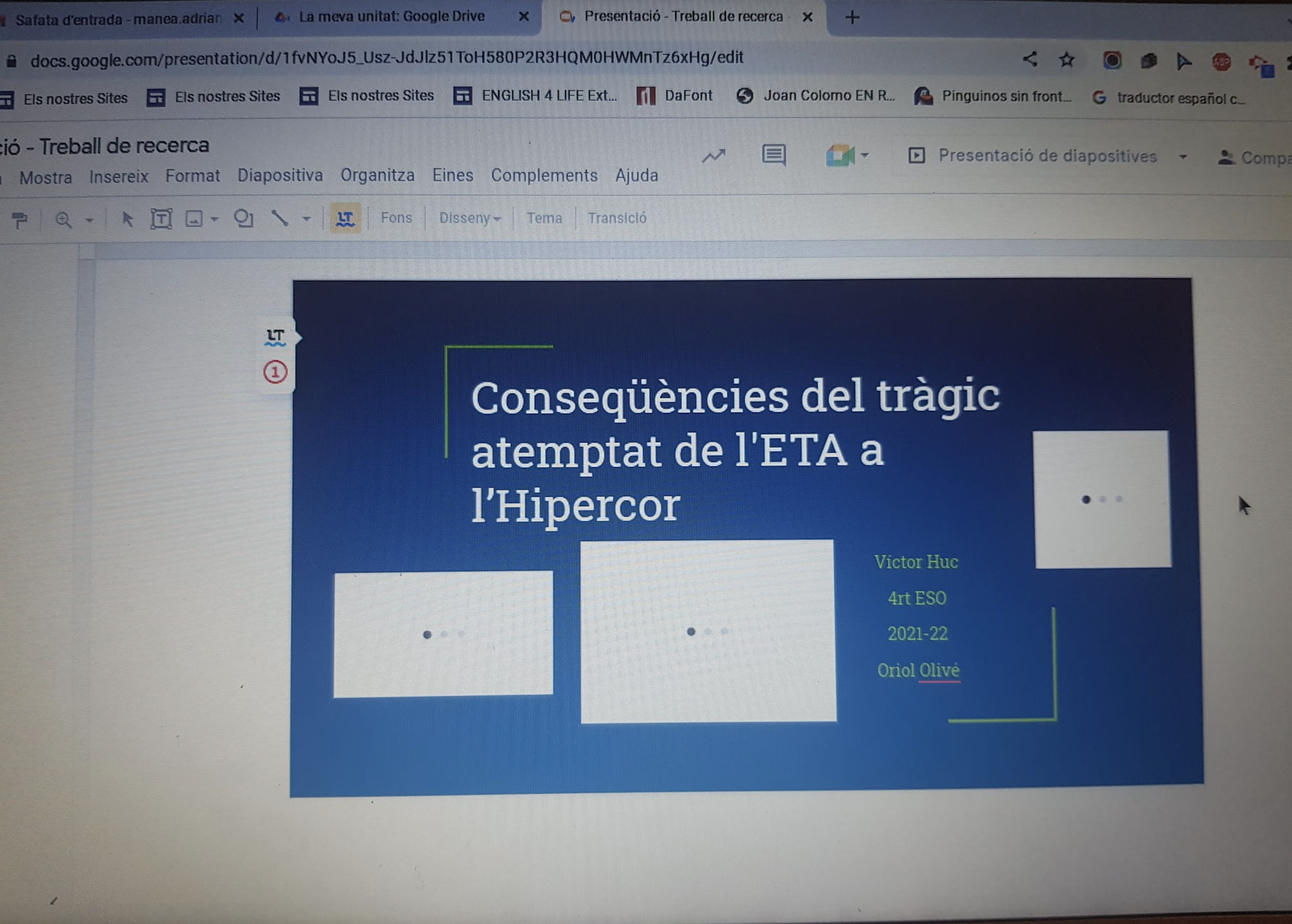The height and width of the screenshot is (924, 1292).
Task: Click the red error count badge
Action: (275, 372)
